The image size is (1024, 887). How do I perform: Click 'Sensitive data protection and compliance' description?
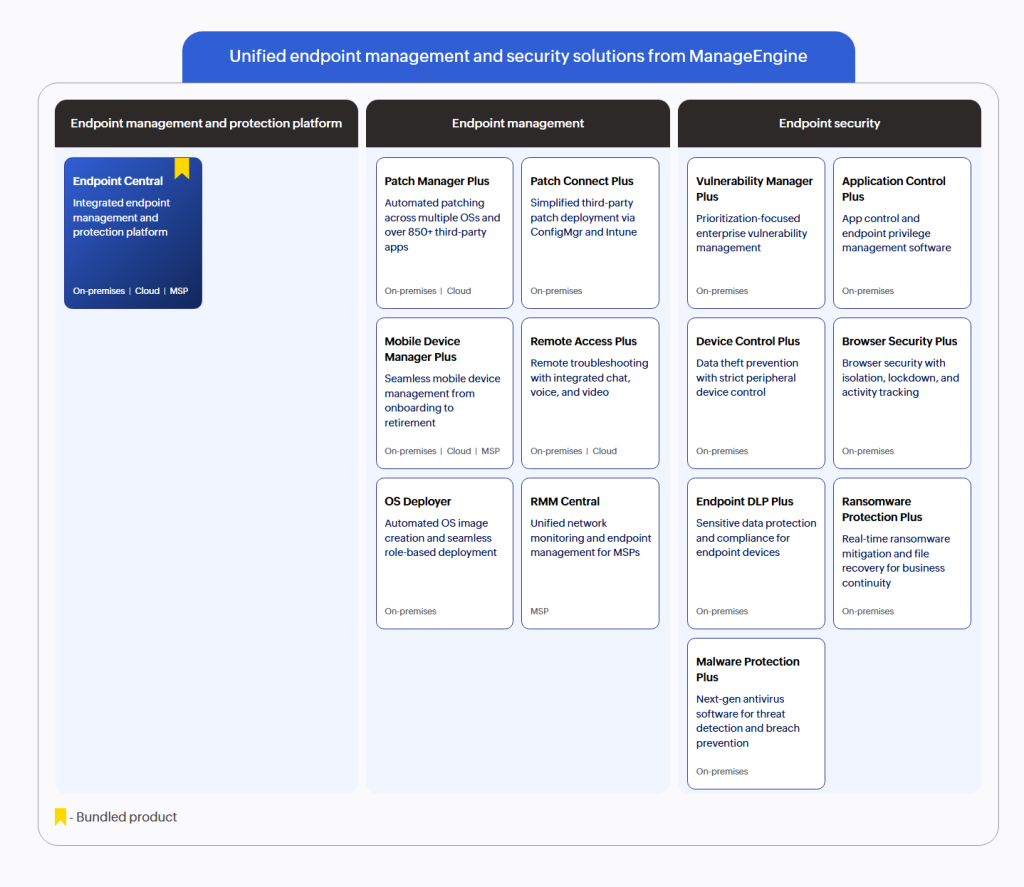[756, 538]
